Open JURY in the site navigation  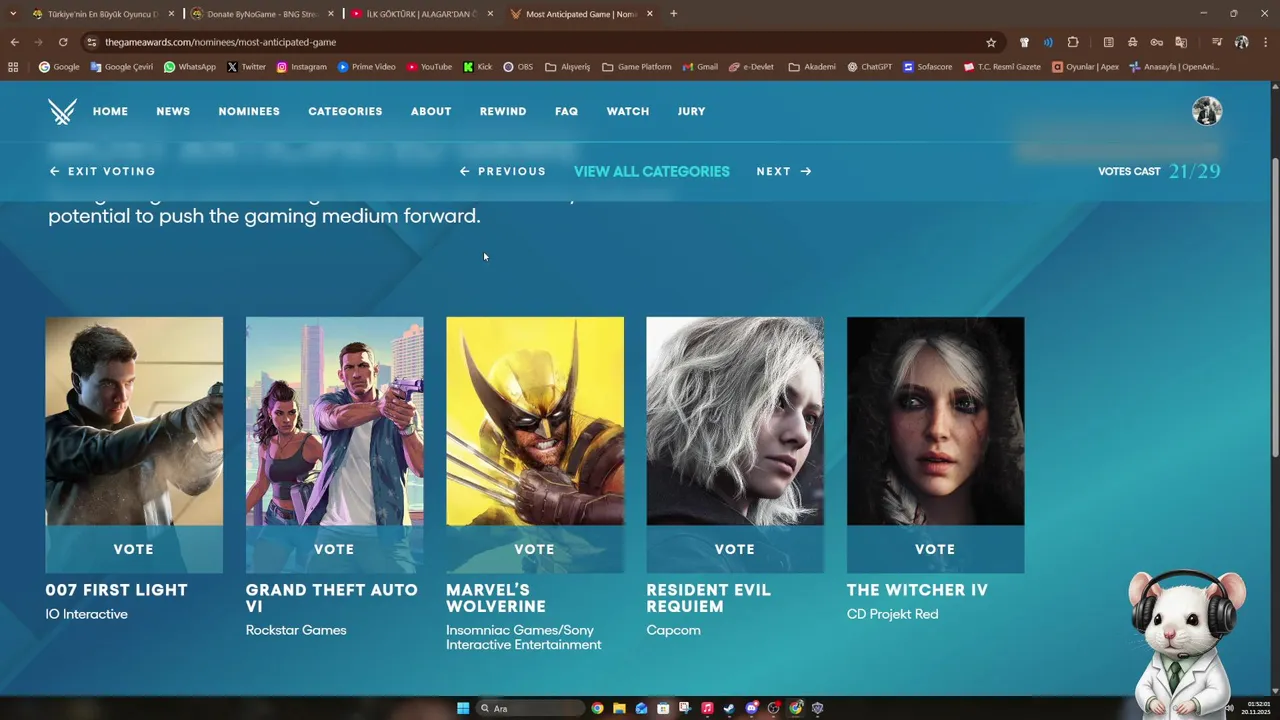click(691, 111)
